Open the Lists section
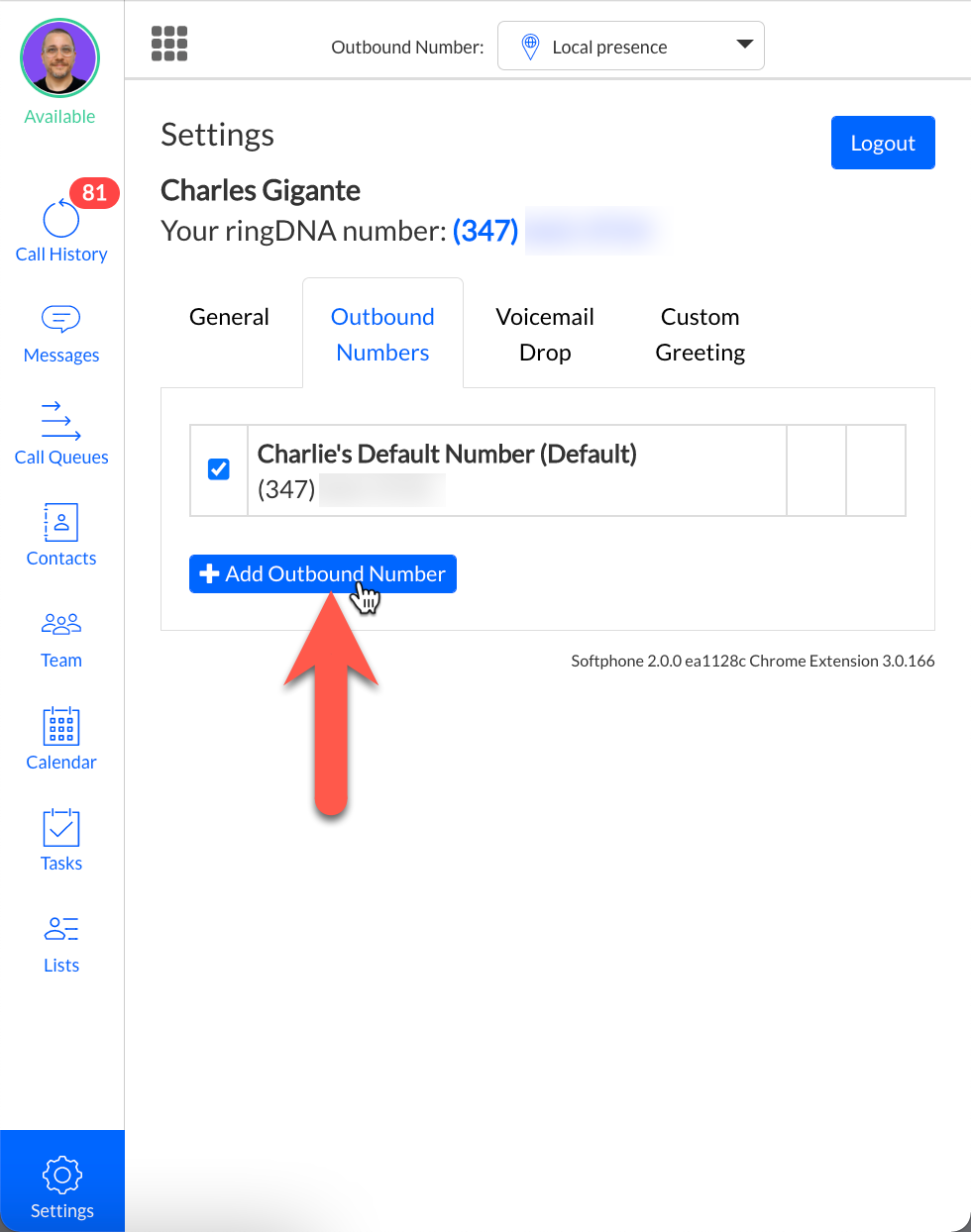 (61, 943)
